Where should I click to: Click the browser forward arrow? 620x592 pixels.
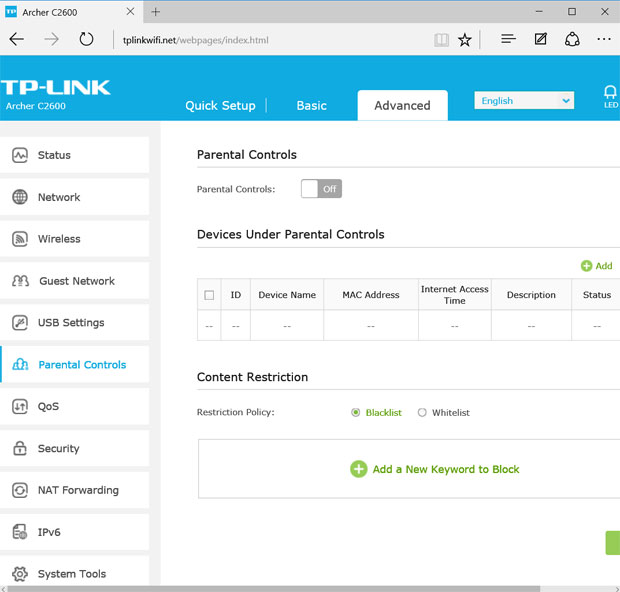tap(51, 40)
